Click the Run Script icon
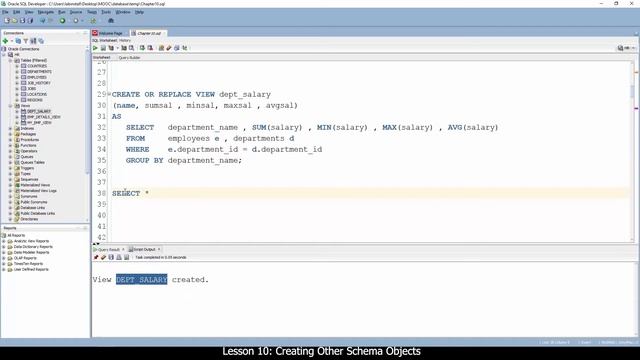Image resolution: width=640 pixels, height=360 pixels. click(x=103, y=48)
